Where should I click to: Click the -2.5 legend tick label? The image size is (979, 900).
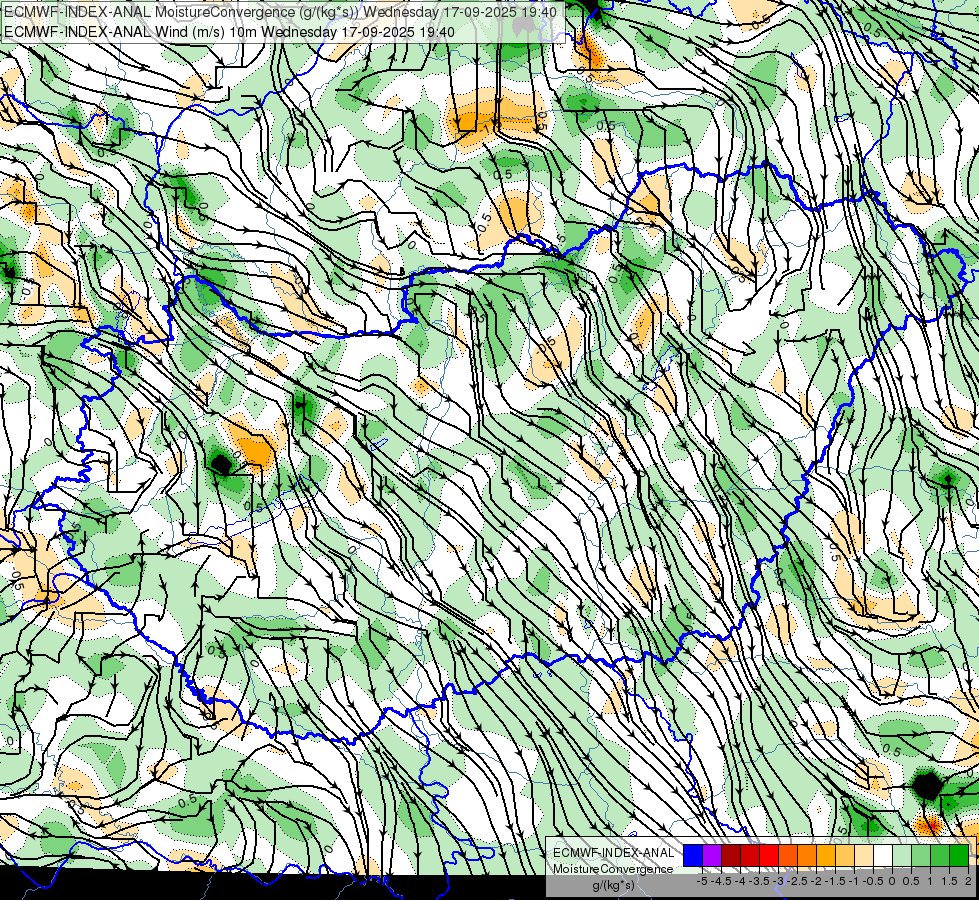point(797,881)
